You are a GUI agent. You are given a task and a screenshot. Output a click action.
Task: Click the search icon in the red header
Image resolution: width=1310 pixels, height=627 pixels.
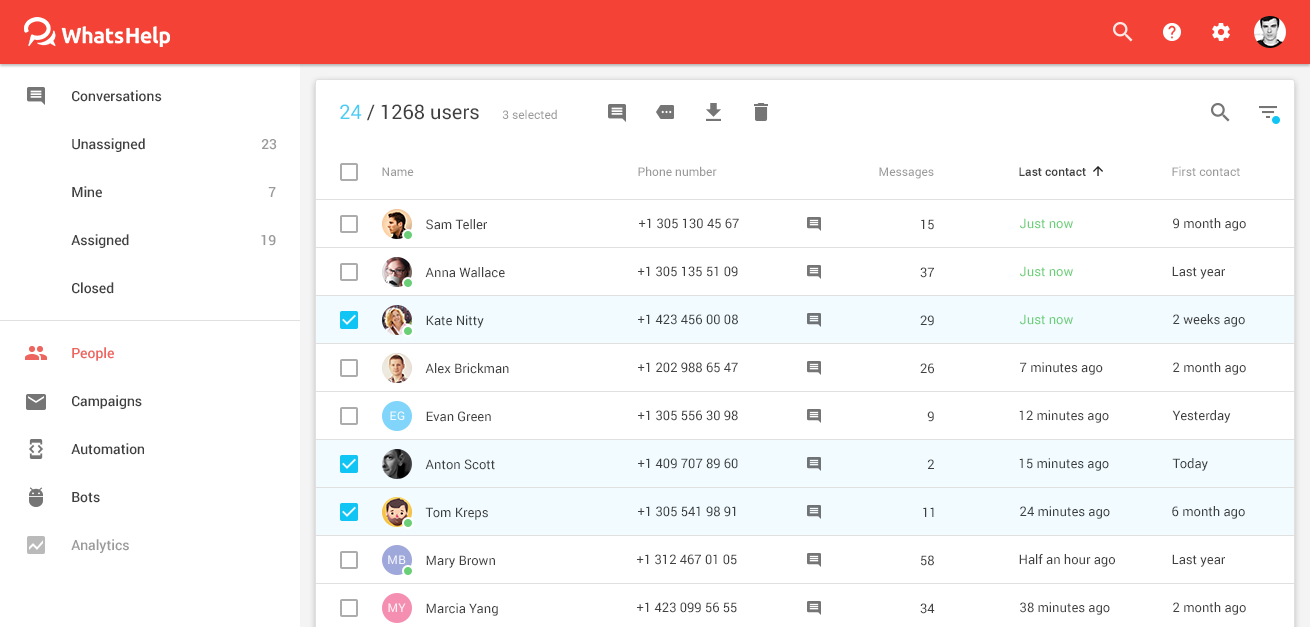(1123, 32)
